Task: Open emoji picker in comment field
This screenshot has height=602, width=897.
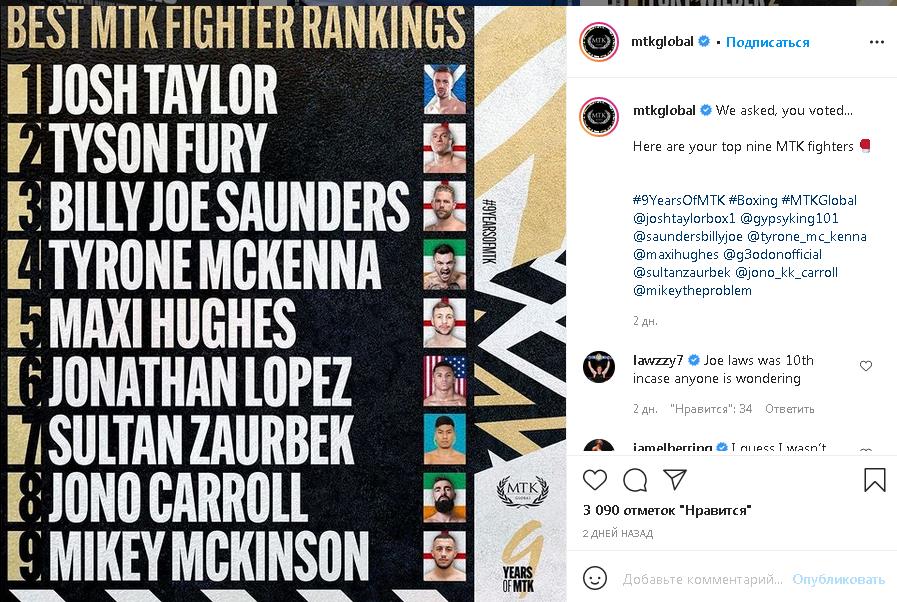Action: point(595,579)
